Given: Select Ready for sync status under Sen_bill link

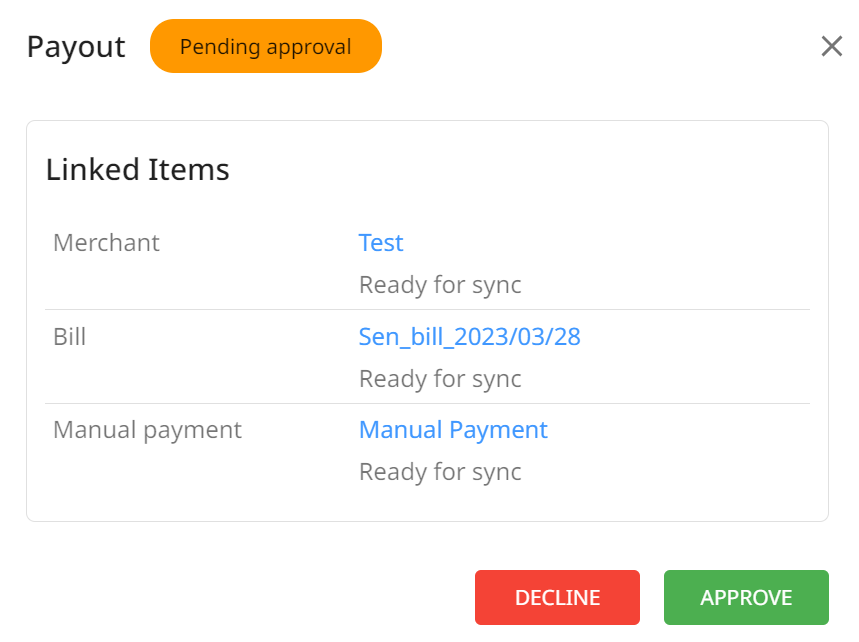Looking at the screenshot, I should click(x=440, y=379).
